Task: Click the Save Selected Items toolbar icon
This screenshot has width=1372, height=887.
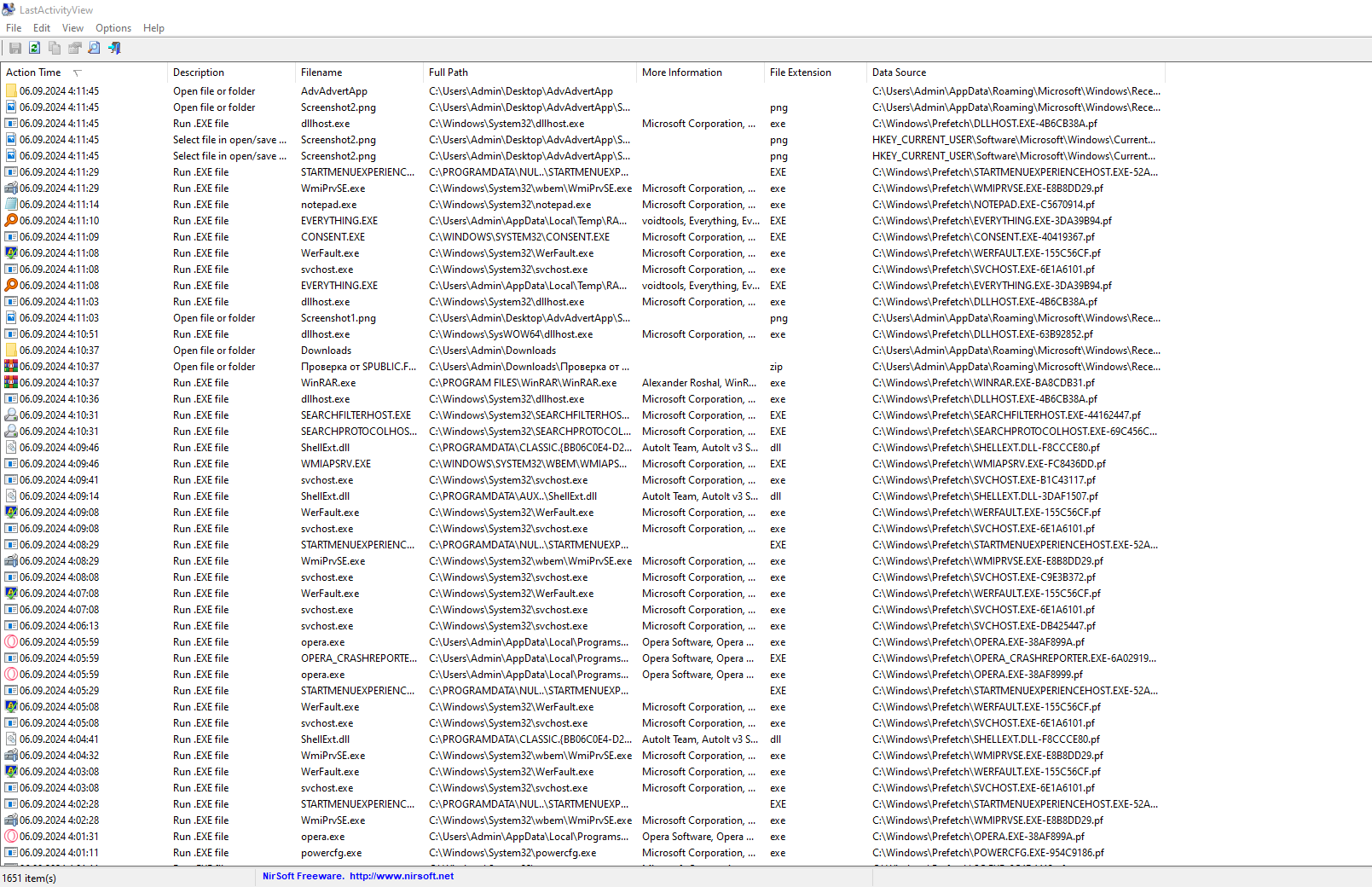Action: tap(15, 49)
